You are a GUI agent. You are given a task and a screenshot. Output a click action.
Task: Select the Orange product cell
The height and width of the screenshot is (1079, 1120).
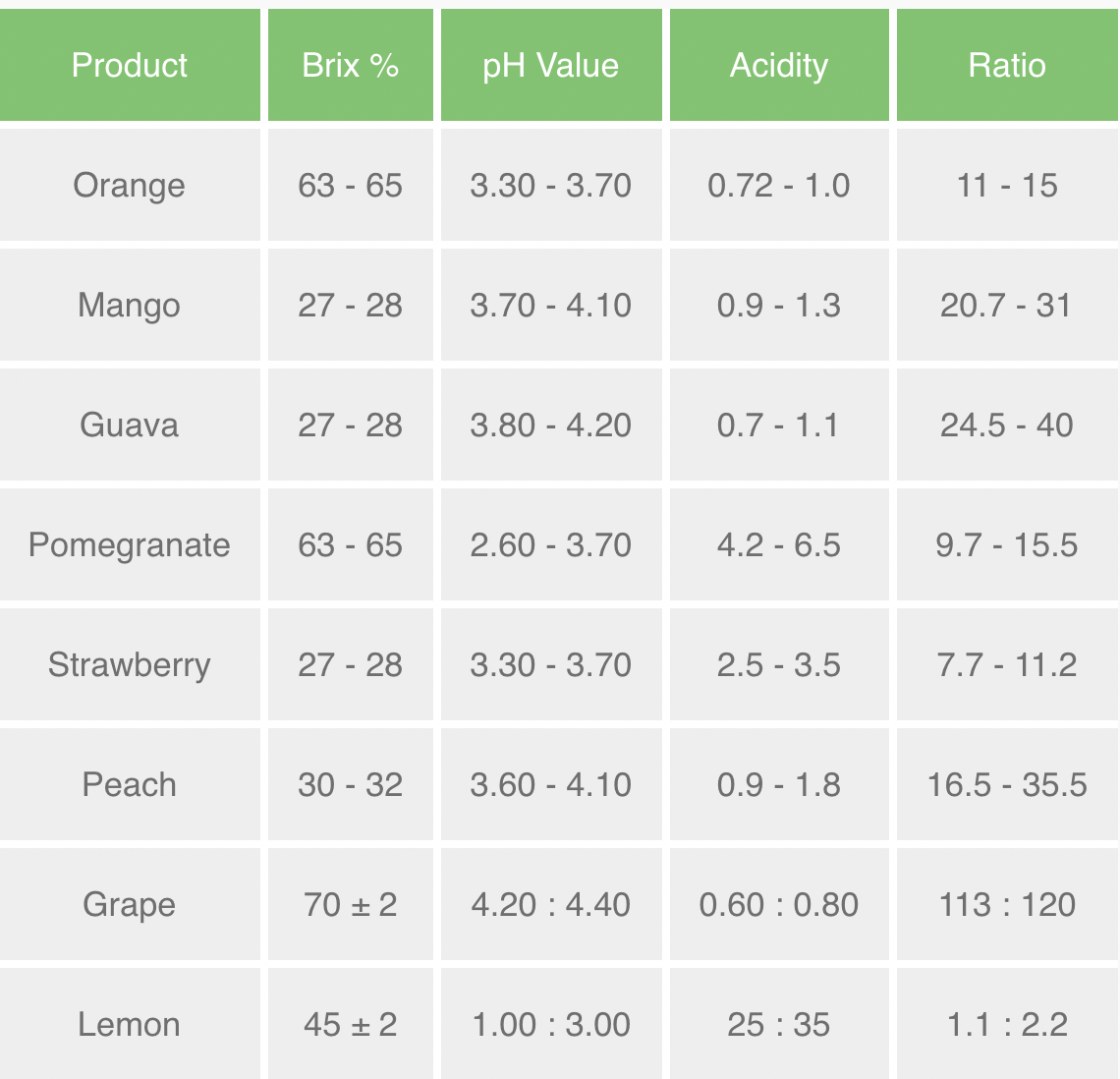(130, 185)
